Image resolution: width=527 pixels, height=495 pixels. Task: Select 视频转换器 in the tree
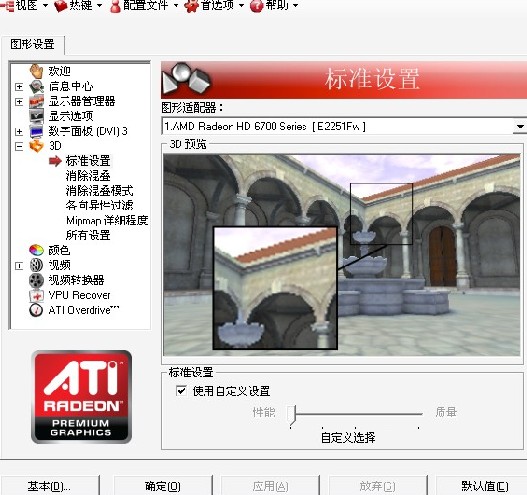point(76,280)
